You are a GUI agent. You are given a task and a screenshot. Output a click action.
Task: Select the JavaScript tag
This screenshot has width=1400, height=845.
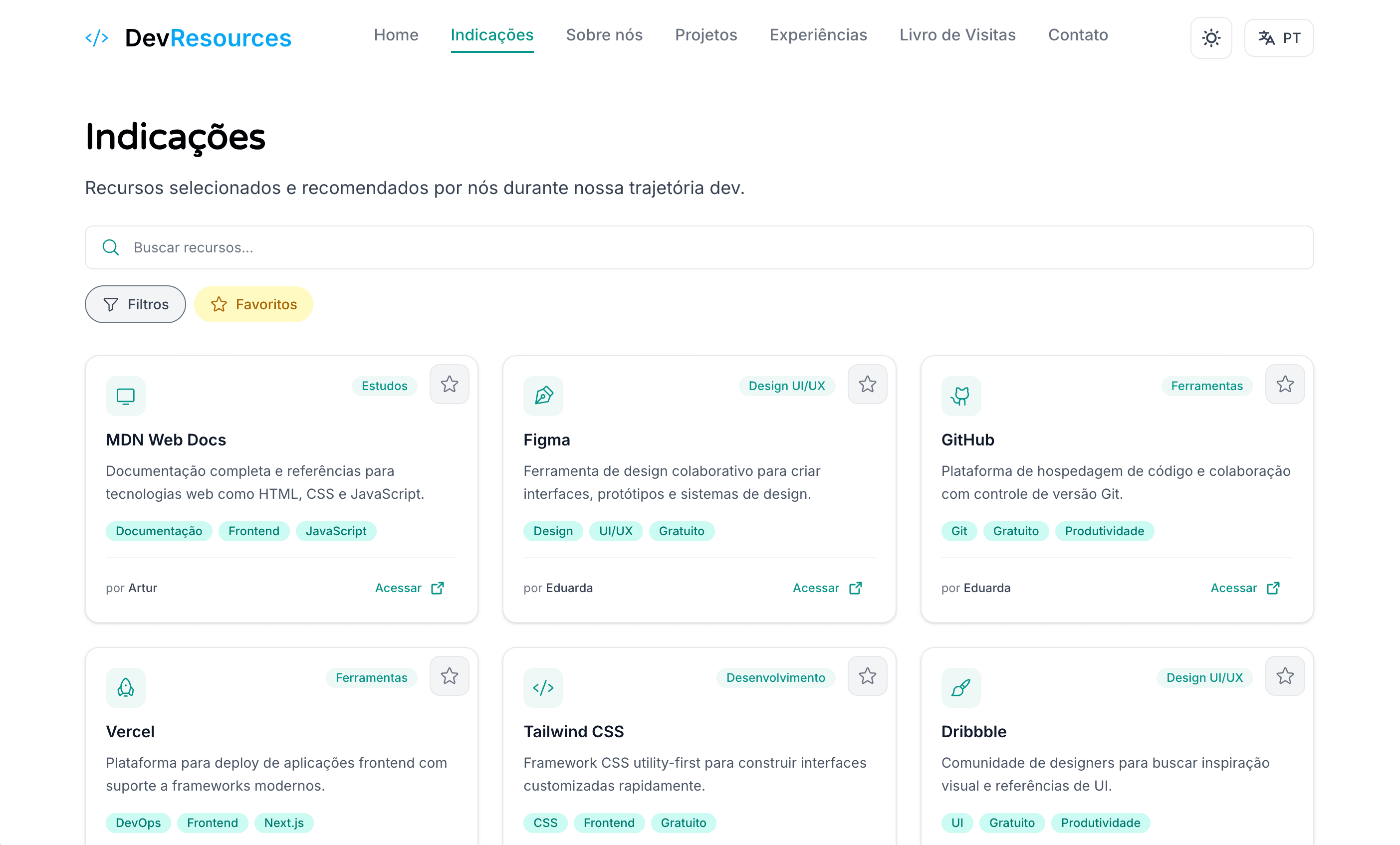pyautogui.click(x=336, y=532)
